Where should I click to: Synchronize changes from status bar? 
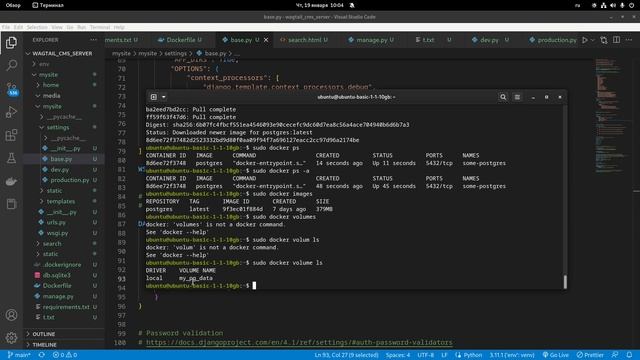(42, 355)
